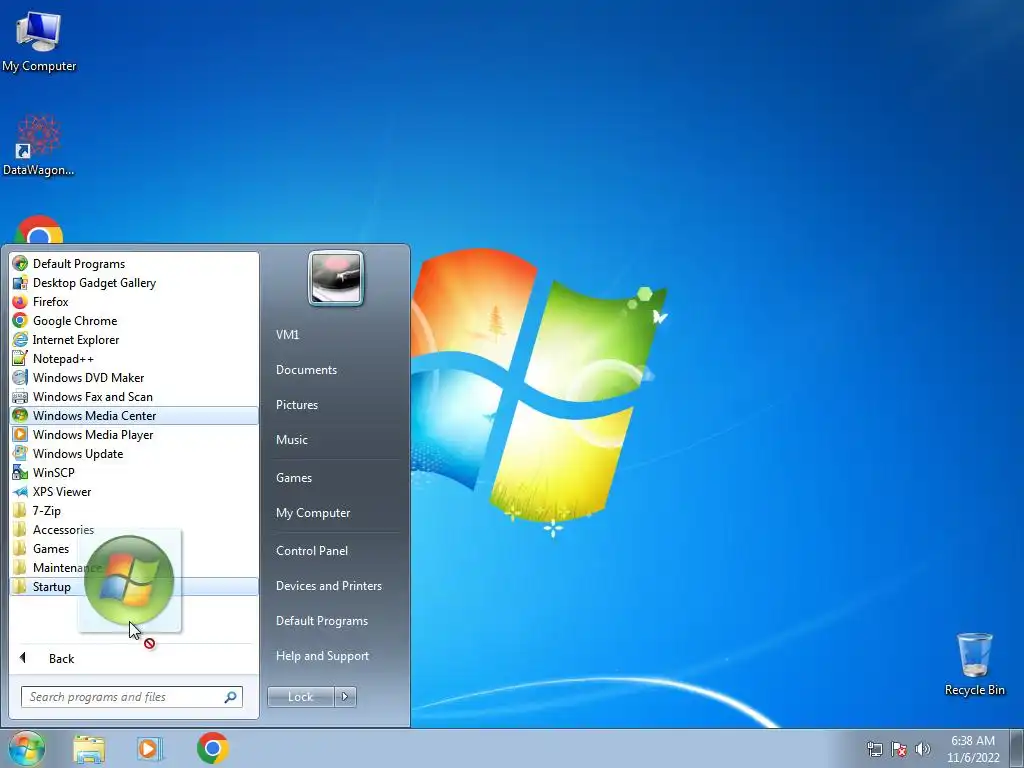The height and width of the screenshot is (768, 1024).
Task: Click the Windows Update icon
Action: pyautogui.click(x=20, y=453)
